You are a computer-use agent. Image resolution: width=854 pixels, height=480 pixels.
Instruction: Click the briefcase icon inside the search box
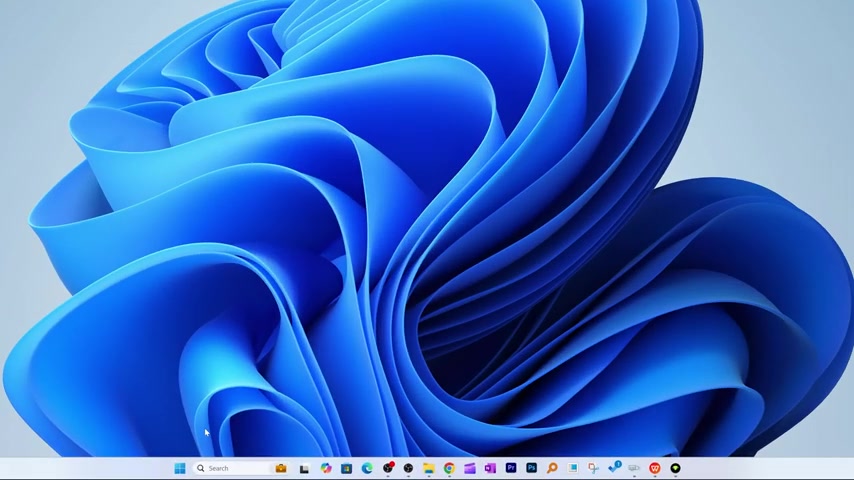tap(281, 468)
